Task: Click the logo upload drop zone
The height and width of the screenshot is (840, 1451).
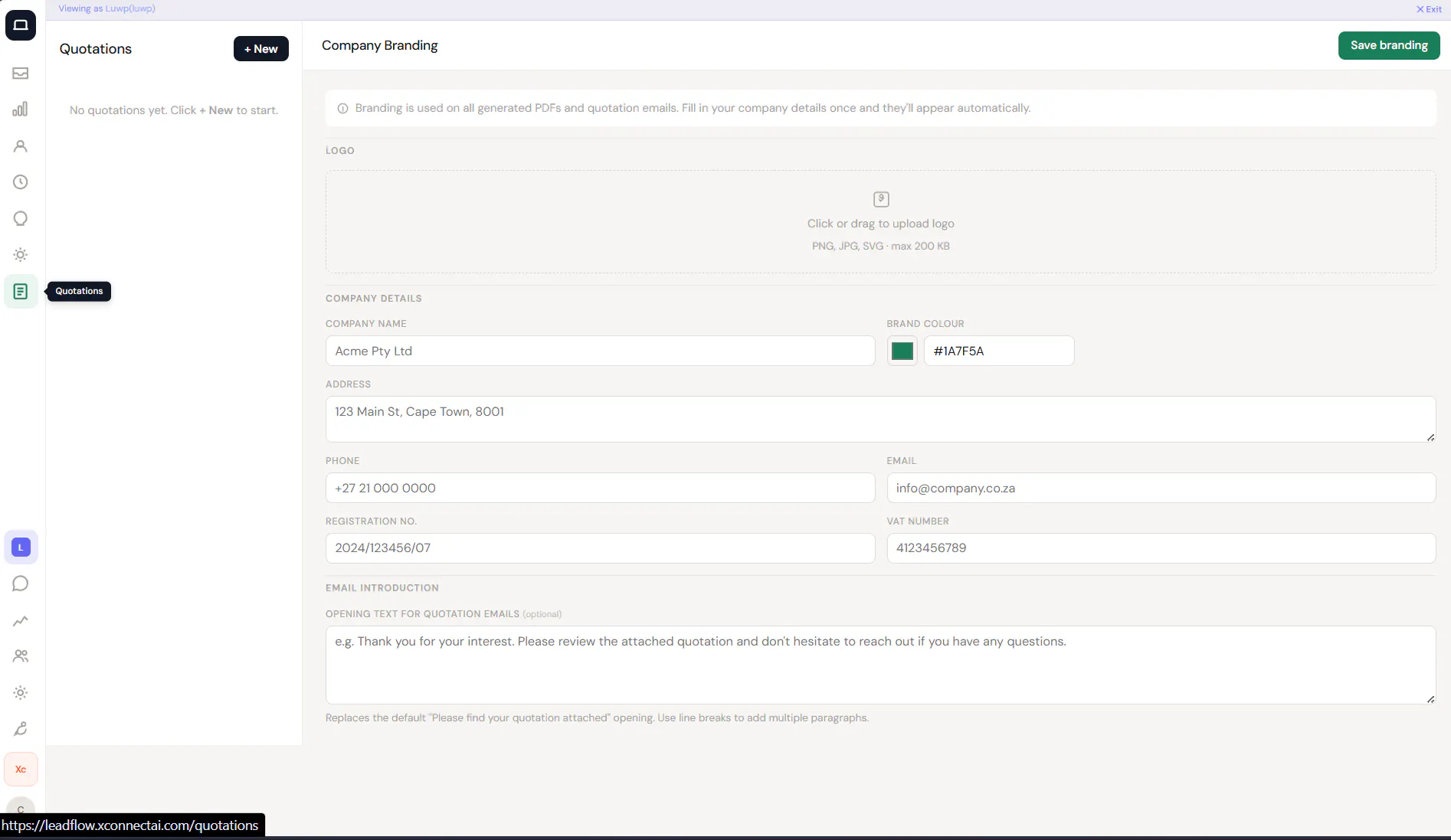Action: coord(881,222)
